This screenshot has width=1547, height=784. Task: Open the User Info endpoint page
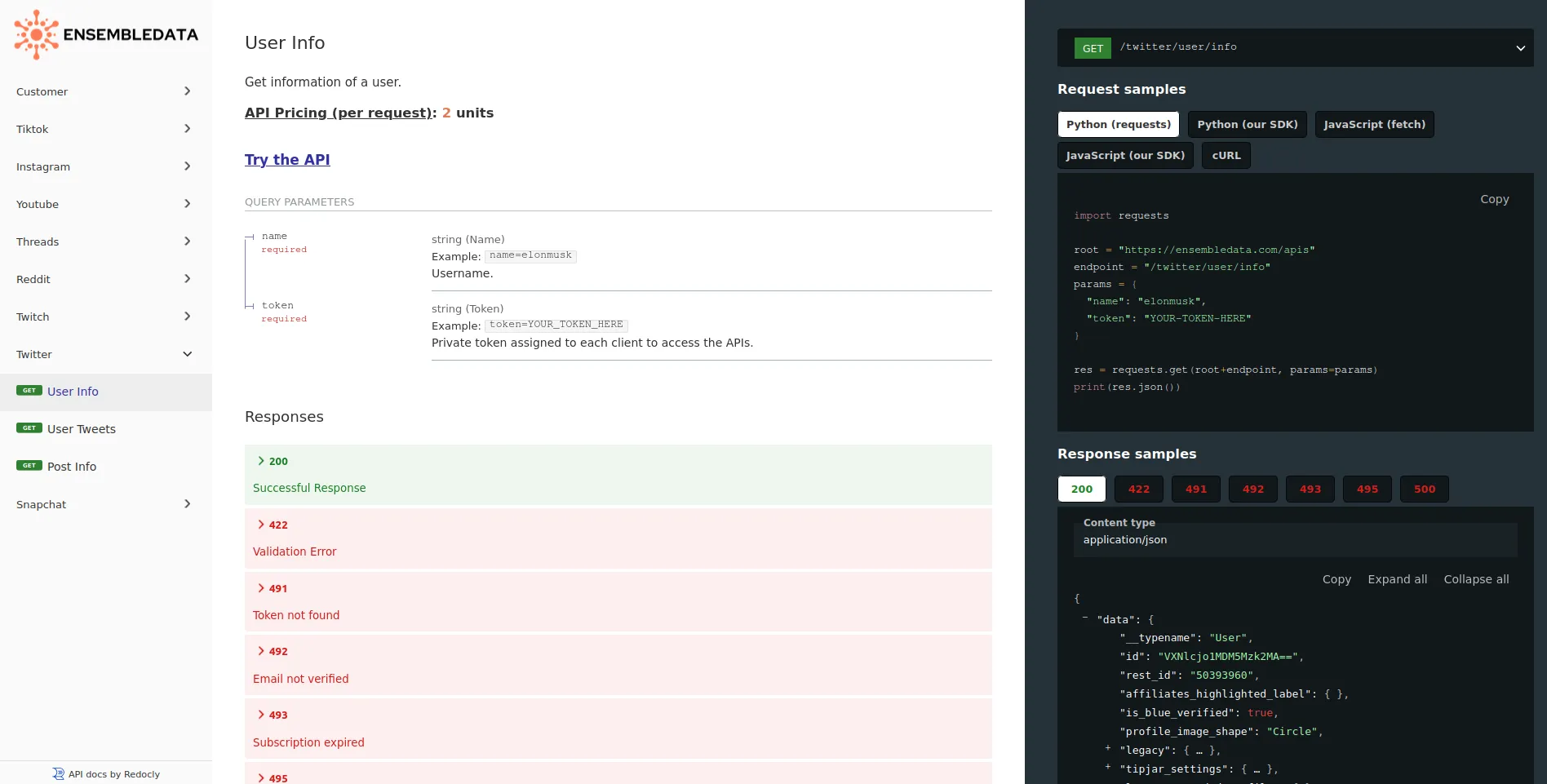[x=106, y=392]
